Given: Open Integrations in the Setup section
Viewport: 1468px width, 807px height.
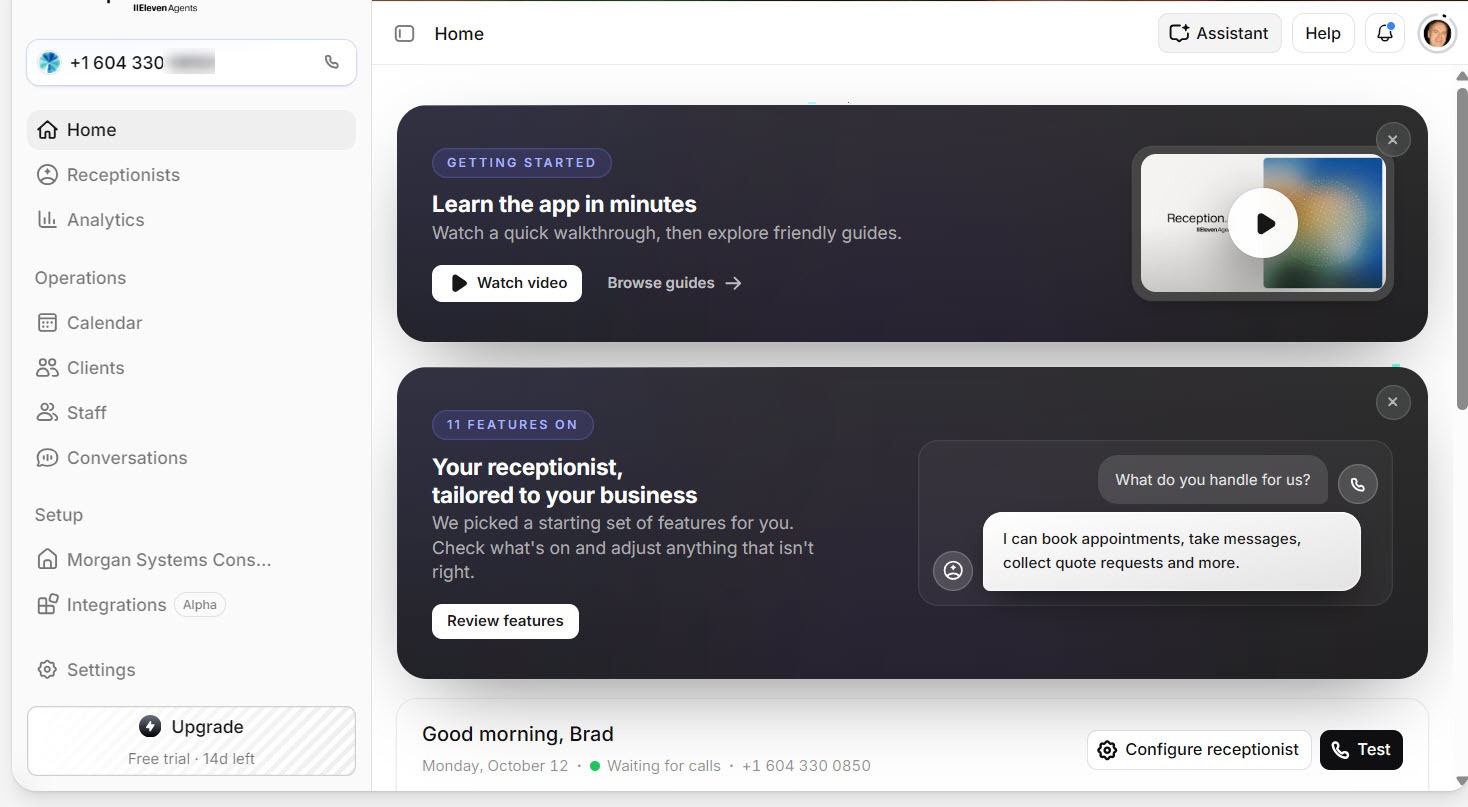Looking at the screenshot, I should 191,605.
